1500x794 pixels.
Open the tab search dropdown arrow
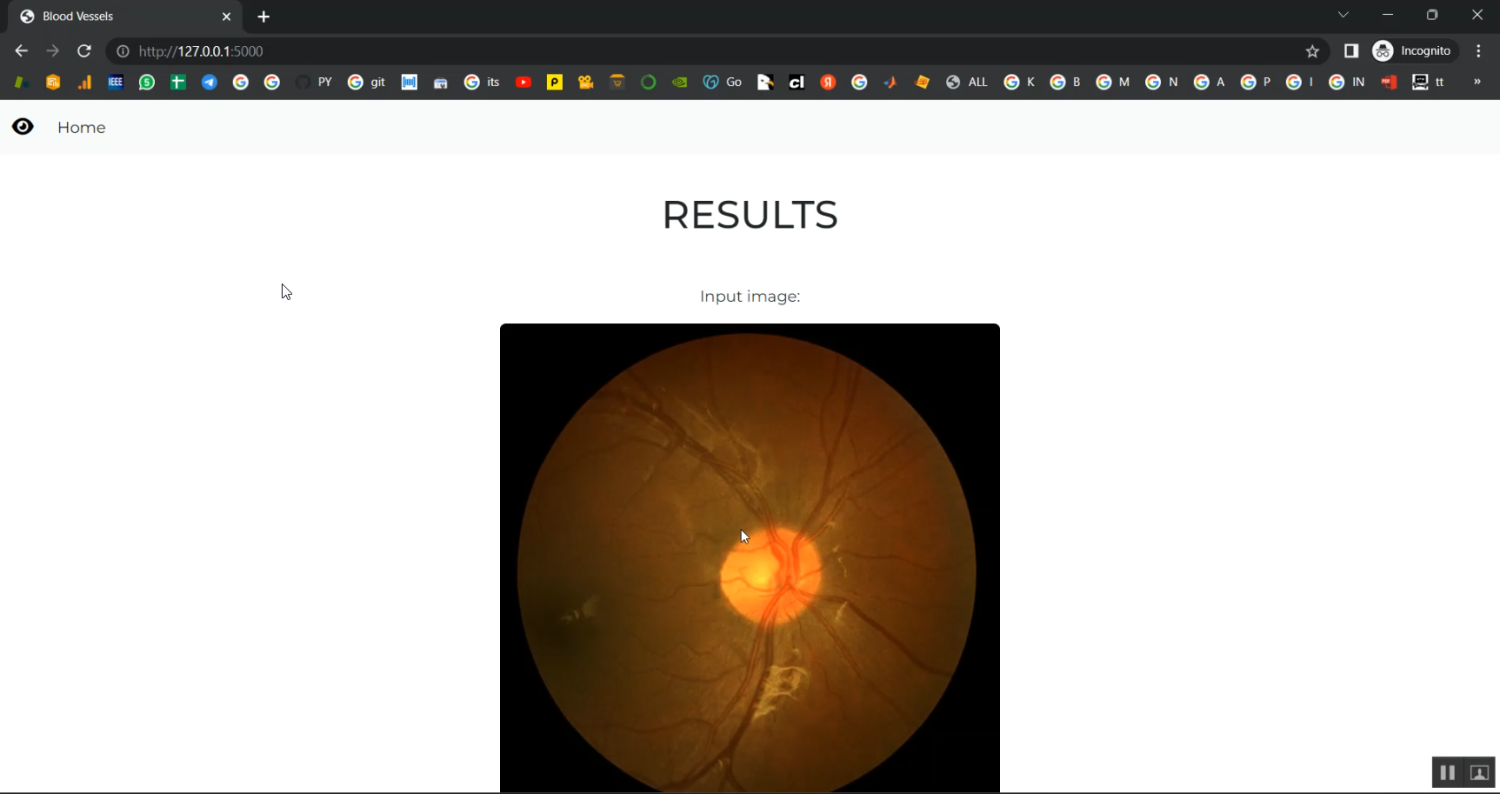click(1343, 15)
